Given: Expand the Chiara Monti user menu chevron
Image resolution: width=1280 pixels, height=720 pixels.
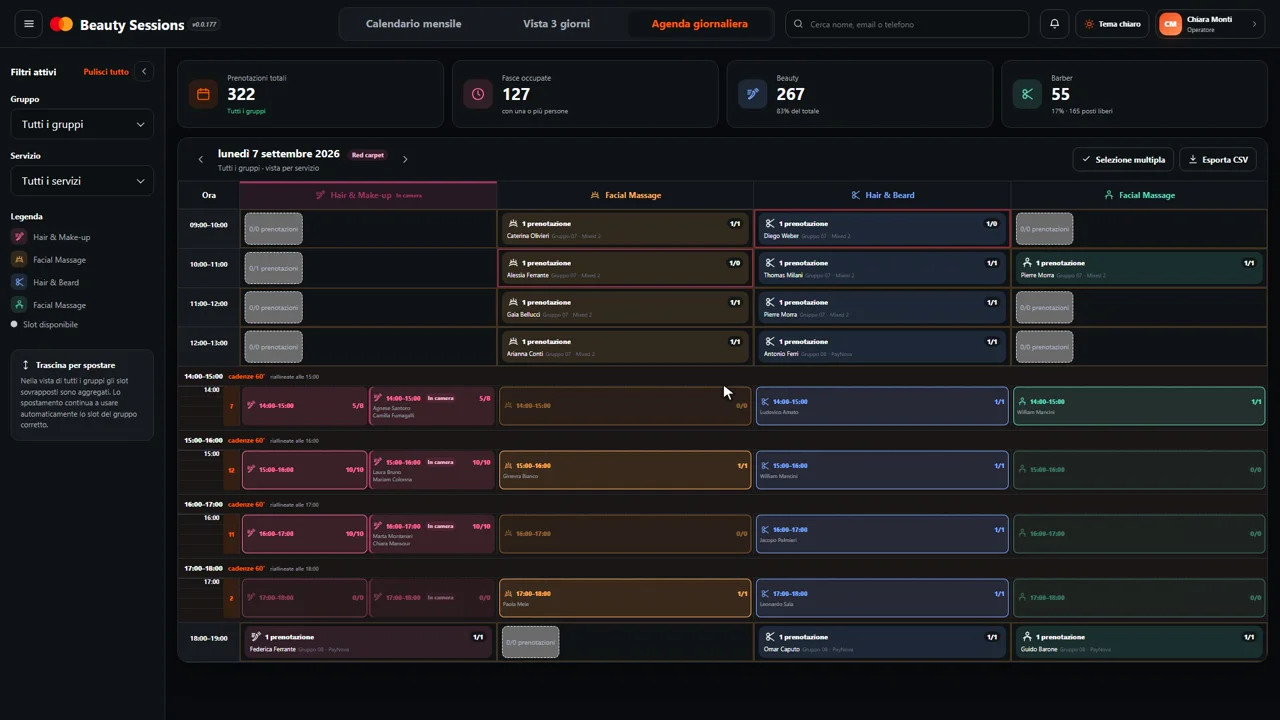Looking at the screenshot, I should point(1254,24).
